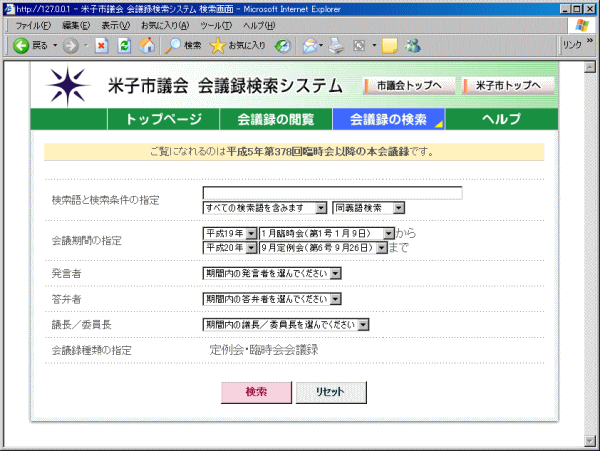
Task: Open the 議長／委員長 dropdown
Action: point(286,325)
